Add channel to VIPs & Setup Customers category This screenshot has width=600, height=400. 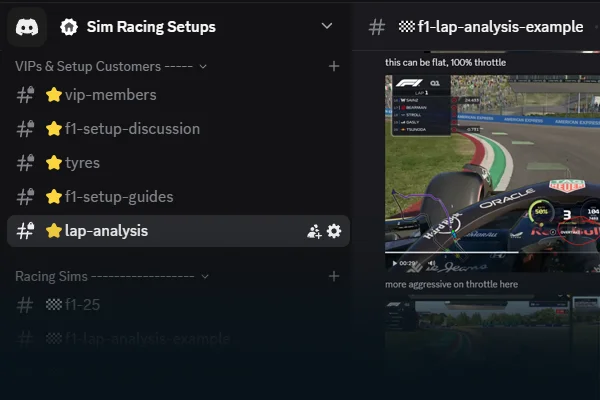tap(334, 66)
